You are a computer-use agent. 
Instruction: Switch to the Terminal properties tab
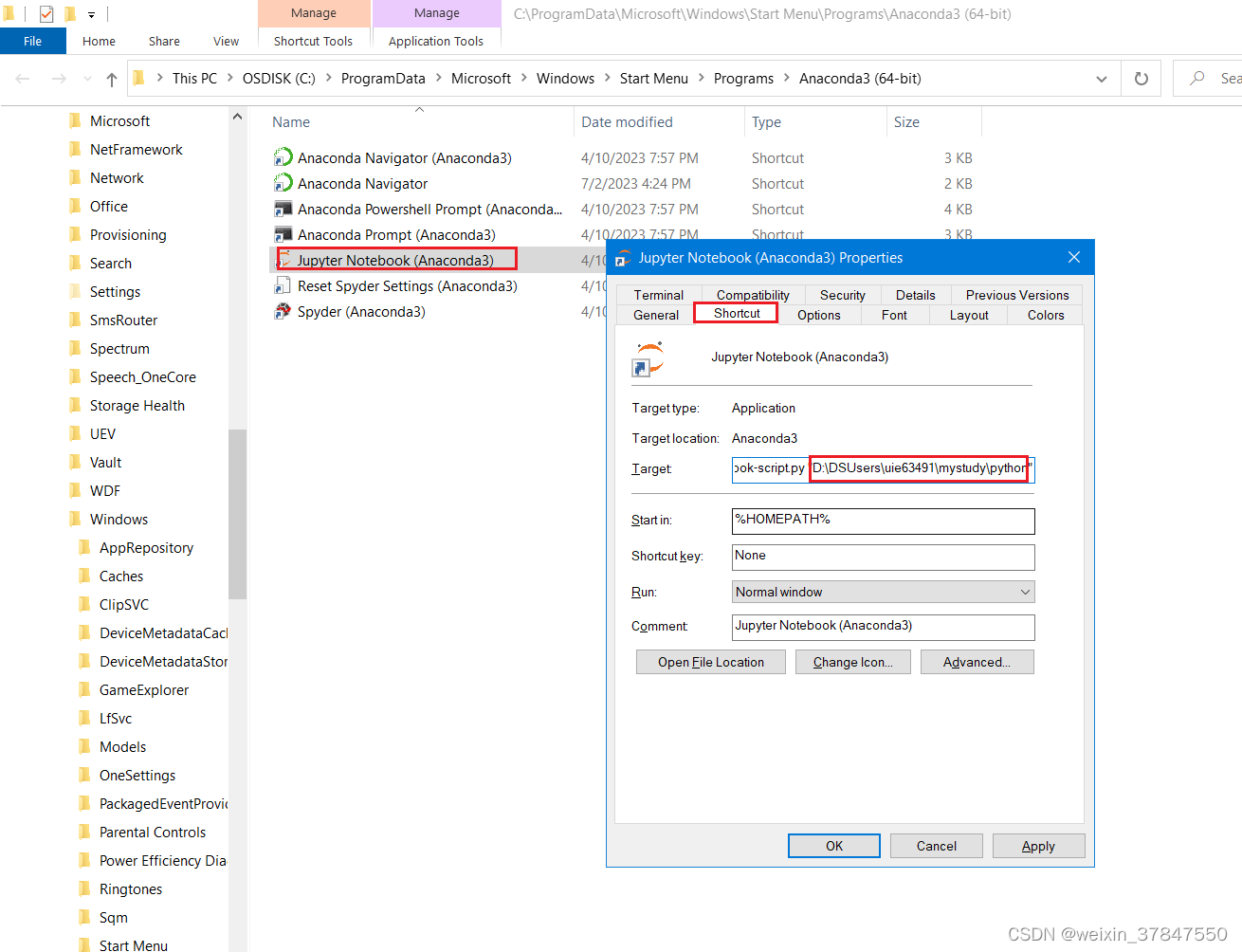pyautogui.click(x=658, y=295)
